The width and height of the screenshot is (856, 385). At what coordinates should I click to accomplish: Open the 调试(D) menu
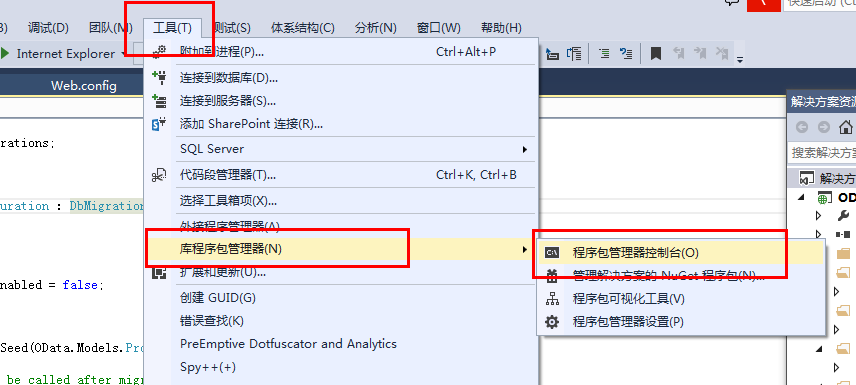coord(48,27)
